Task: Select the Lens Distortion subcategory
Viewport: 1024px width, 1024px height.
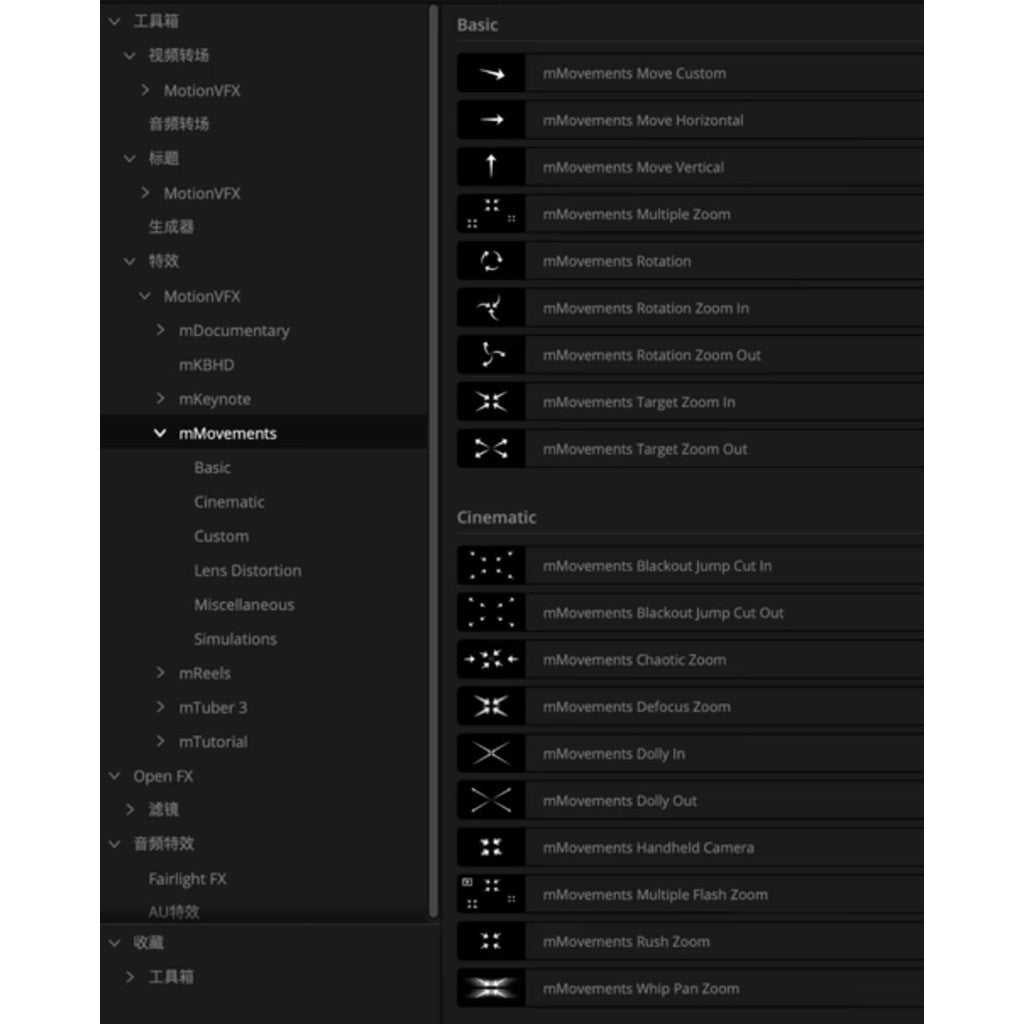Action: pos(248,570)
